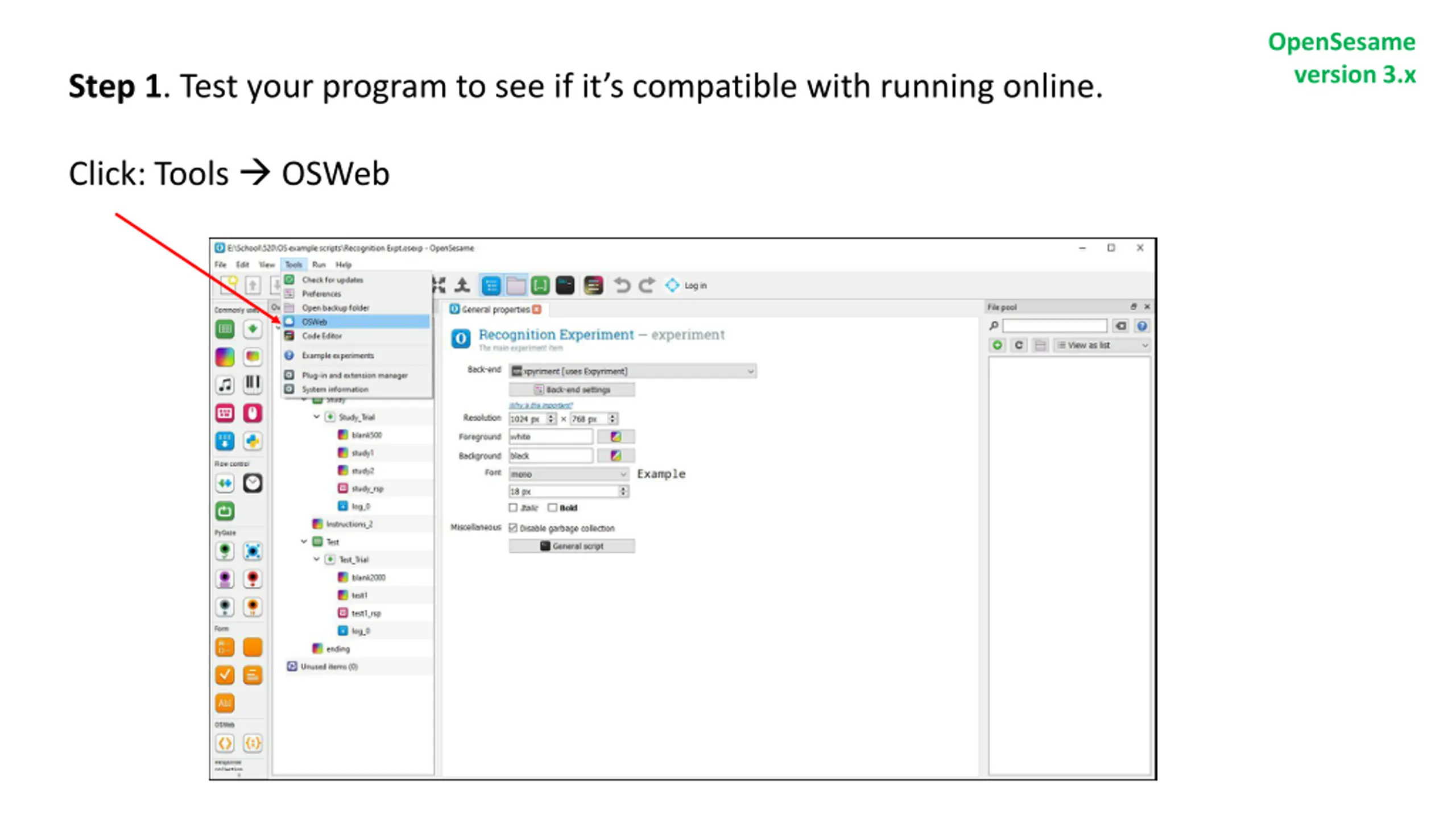Select the blue logger item icon

[225, 441]
